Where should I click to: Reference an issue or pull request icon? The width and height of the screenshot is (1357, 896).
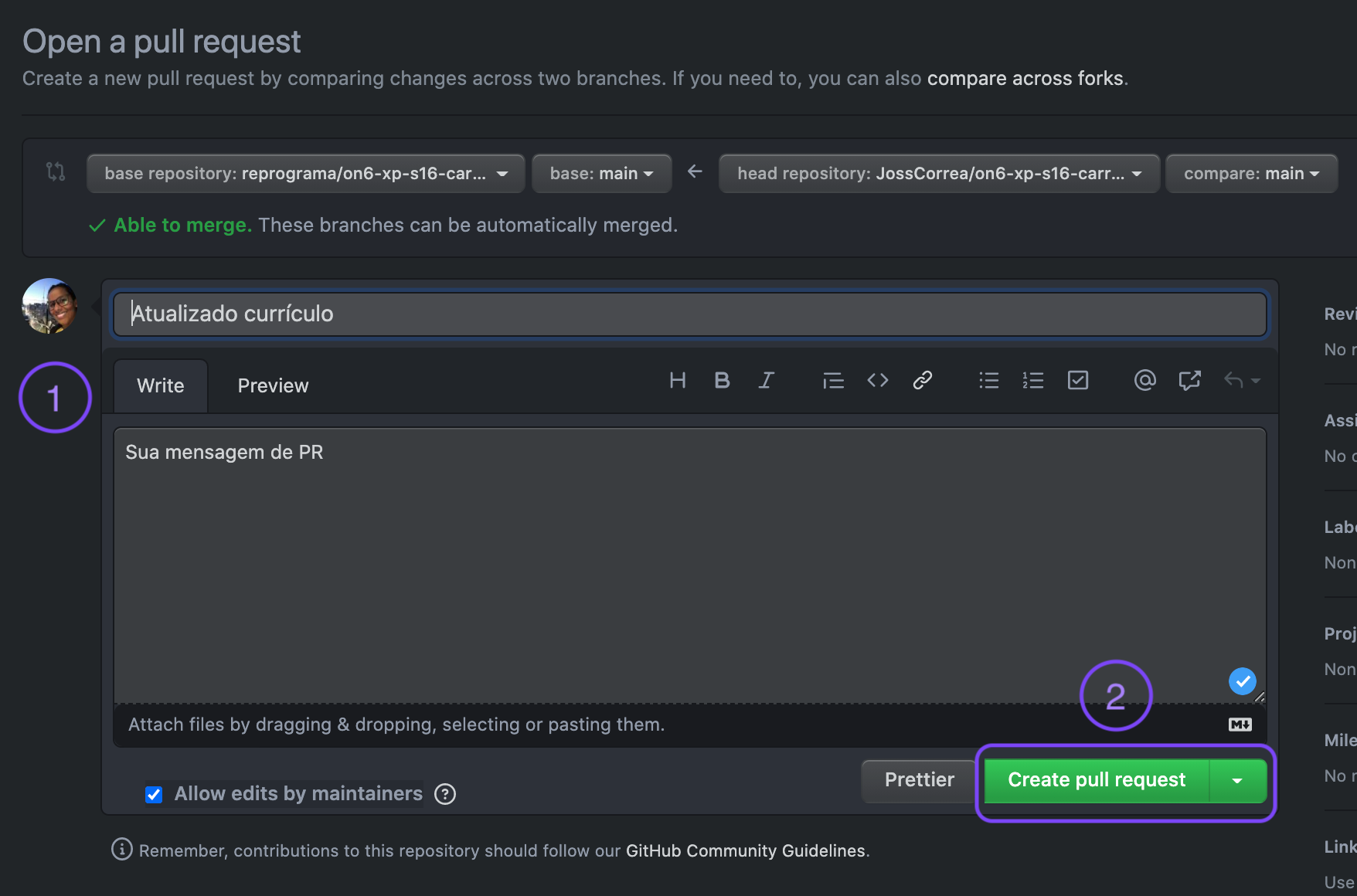[x=1189, y=380]
